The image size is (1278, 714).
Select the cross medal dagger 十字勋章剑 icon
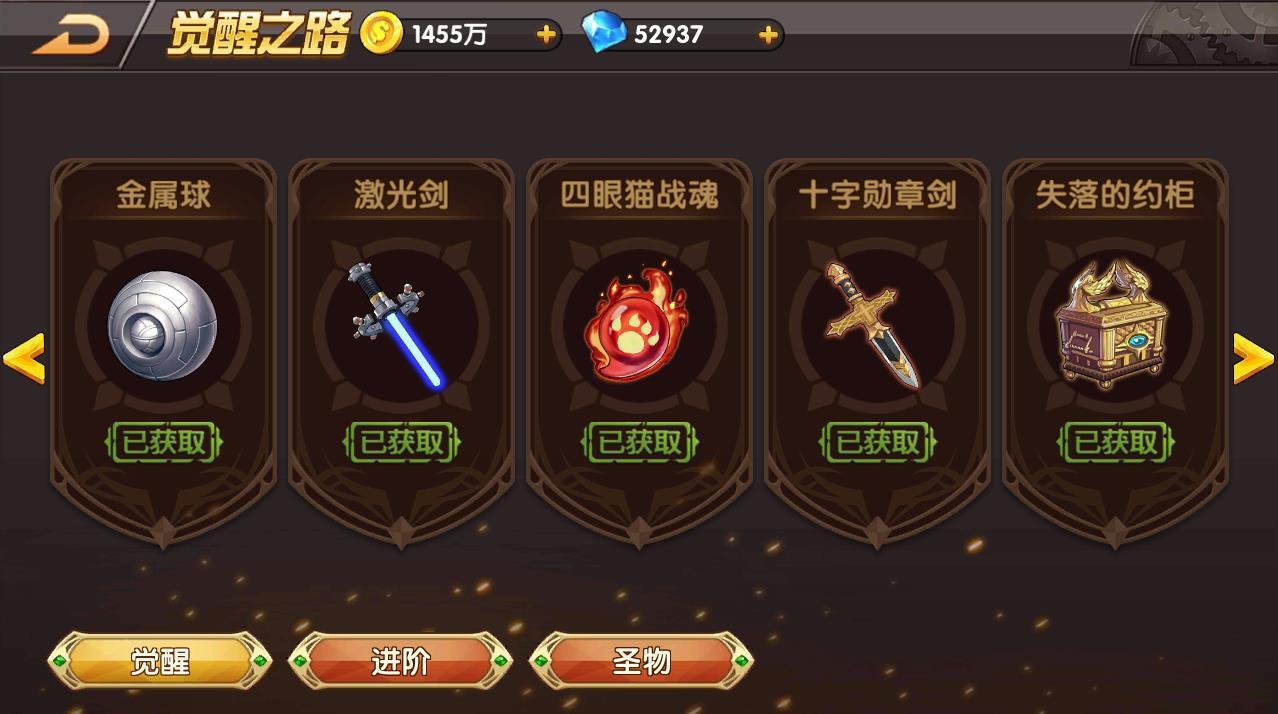pyautogui.click(x=871, y=324)
